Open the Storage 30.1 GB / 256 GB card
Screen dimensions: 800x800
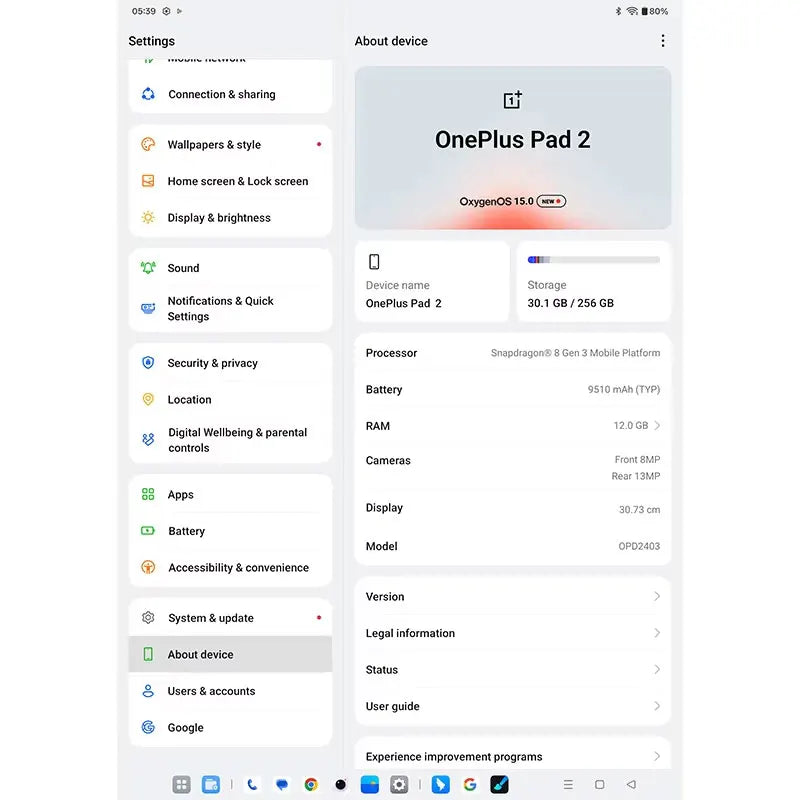(x=594, y=282)
